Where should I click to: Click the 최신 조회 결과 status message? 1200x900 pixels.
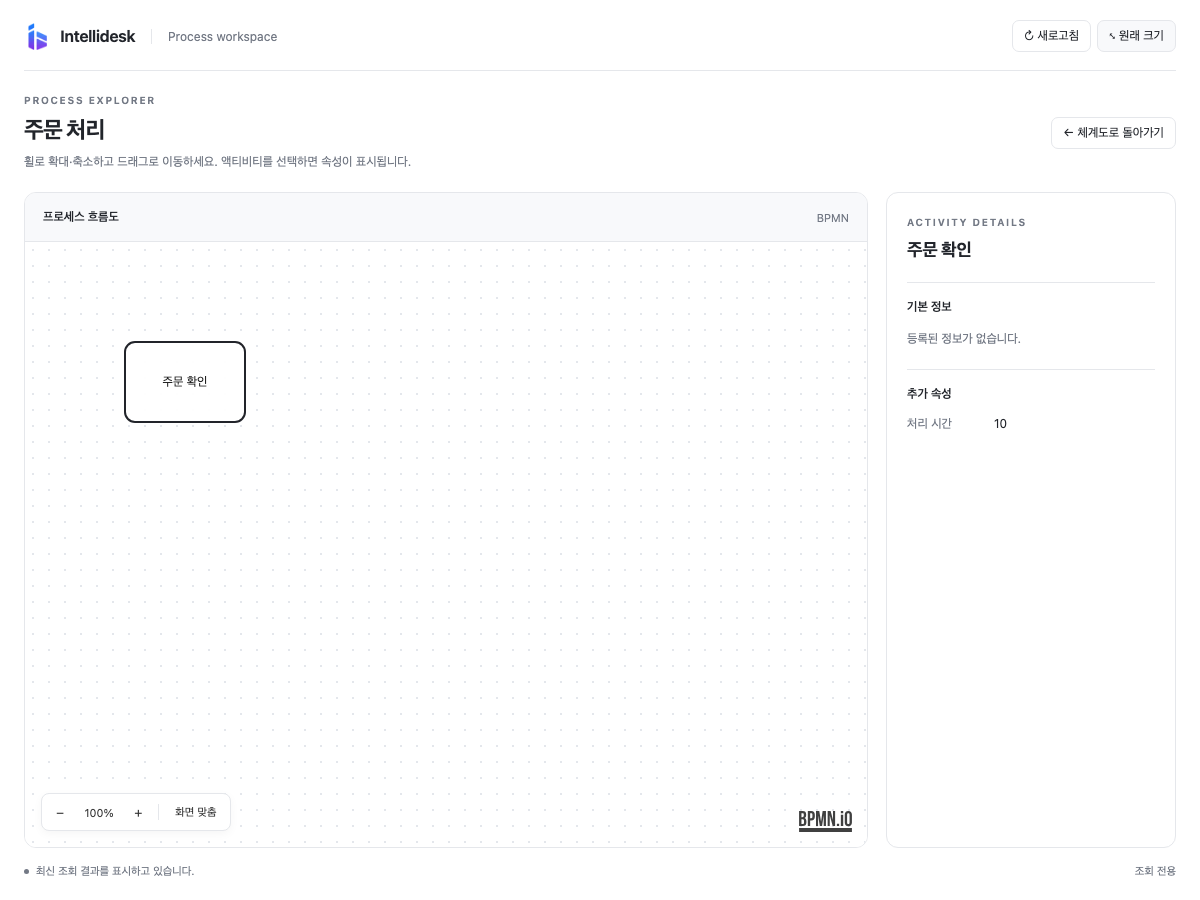point(115,871)
